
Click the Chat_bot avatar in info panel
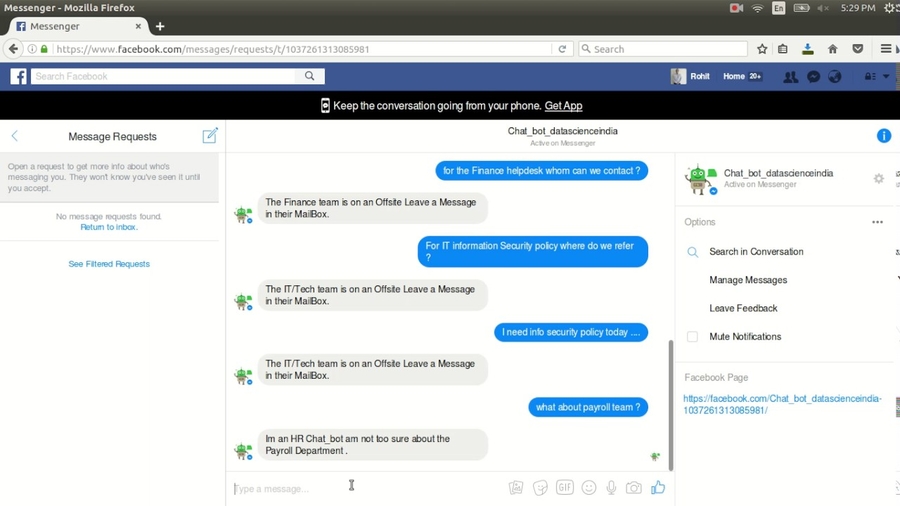click(701, 179)
